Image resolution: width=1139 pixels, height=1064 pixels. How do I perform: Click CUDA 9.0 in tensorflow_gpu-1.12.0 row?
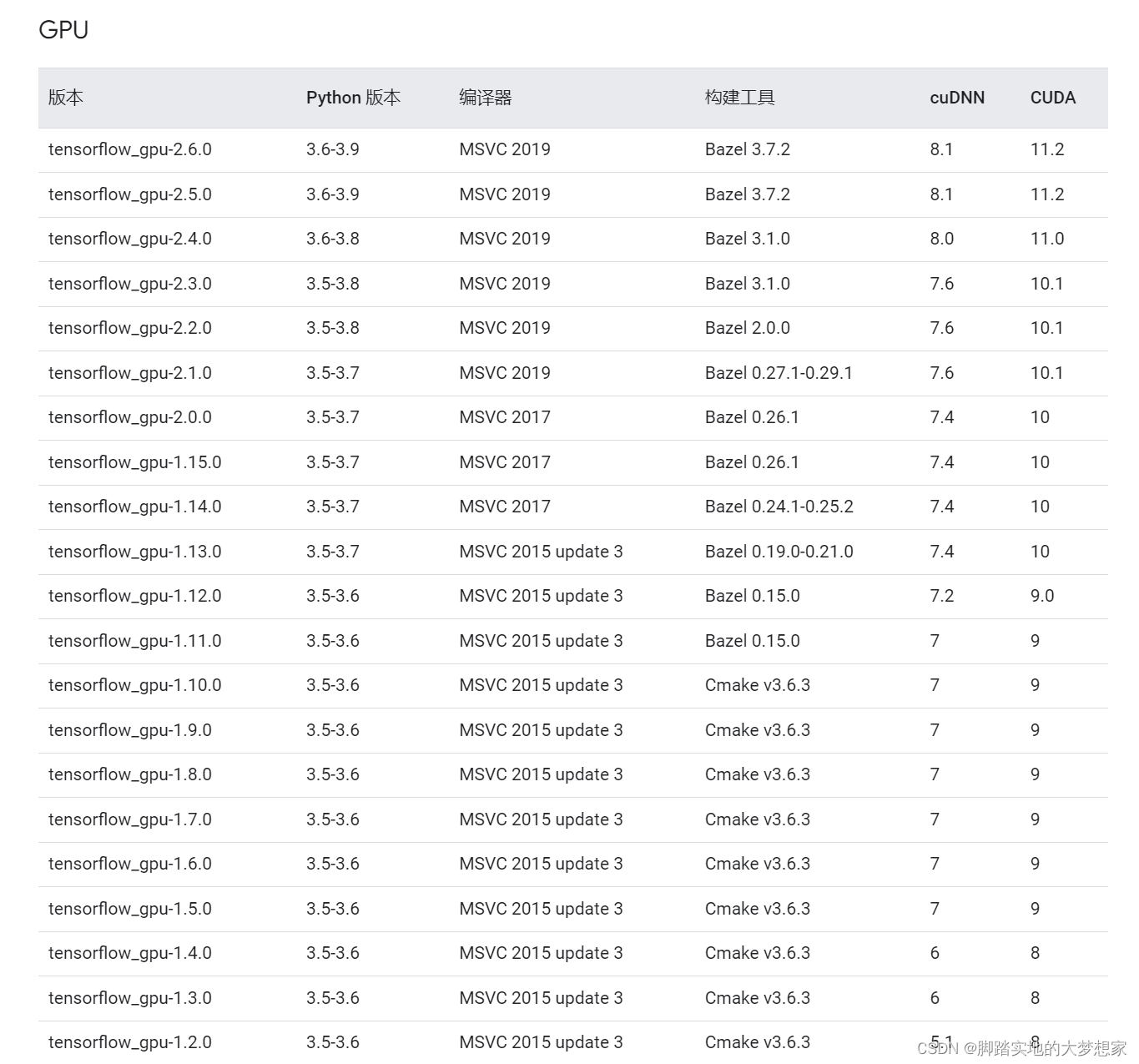tap(1042, 596)
